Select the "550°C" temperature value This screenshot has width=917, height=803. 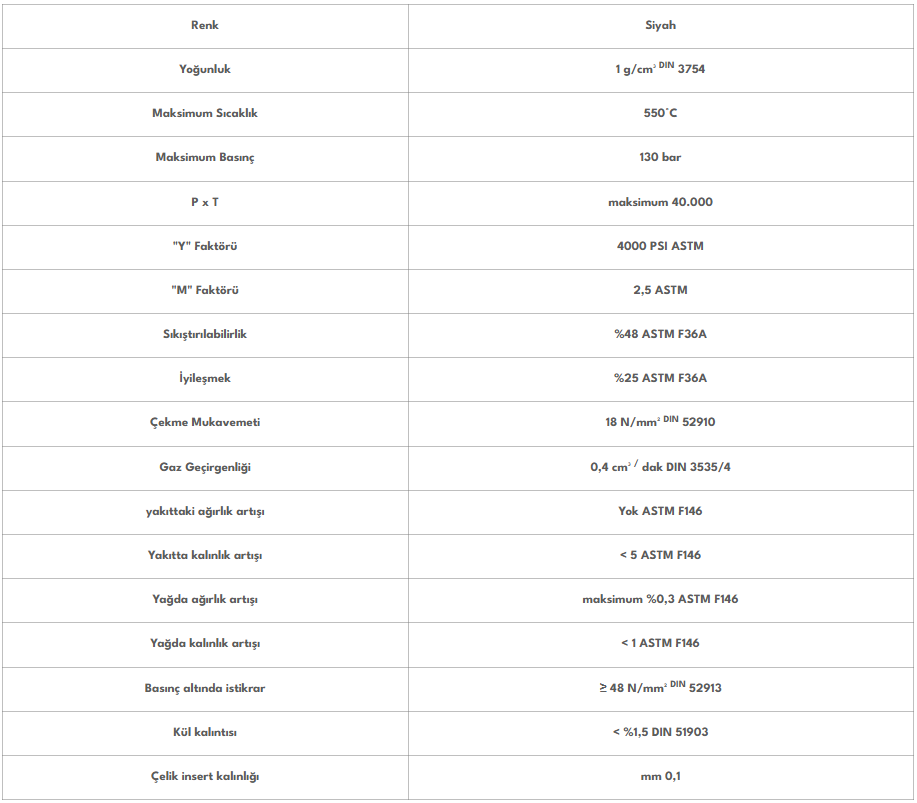click(x=660, y=114)
